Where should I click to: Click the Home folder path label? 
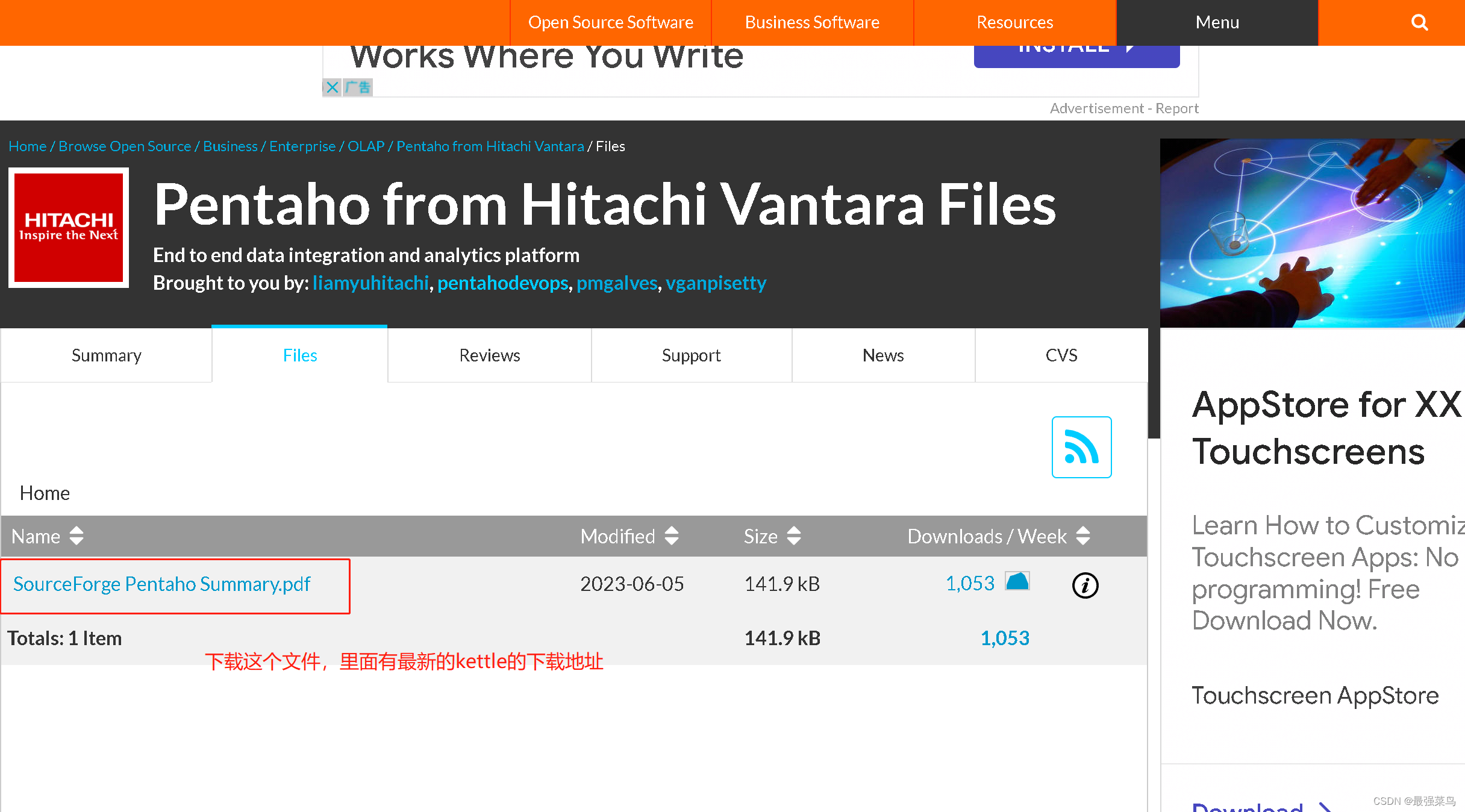45,493
